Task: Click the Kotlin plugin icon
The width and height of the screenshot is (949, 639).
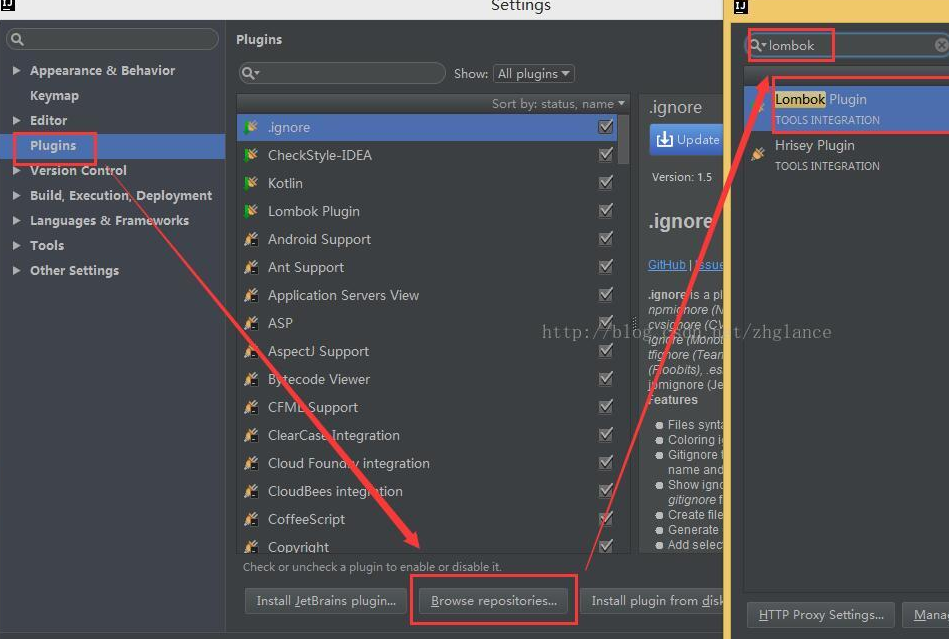Action: 251,183
